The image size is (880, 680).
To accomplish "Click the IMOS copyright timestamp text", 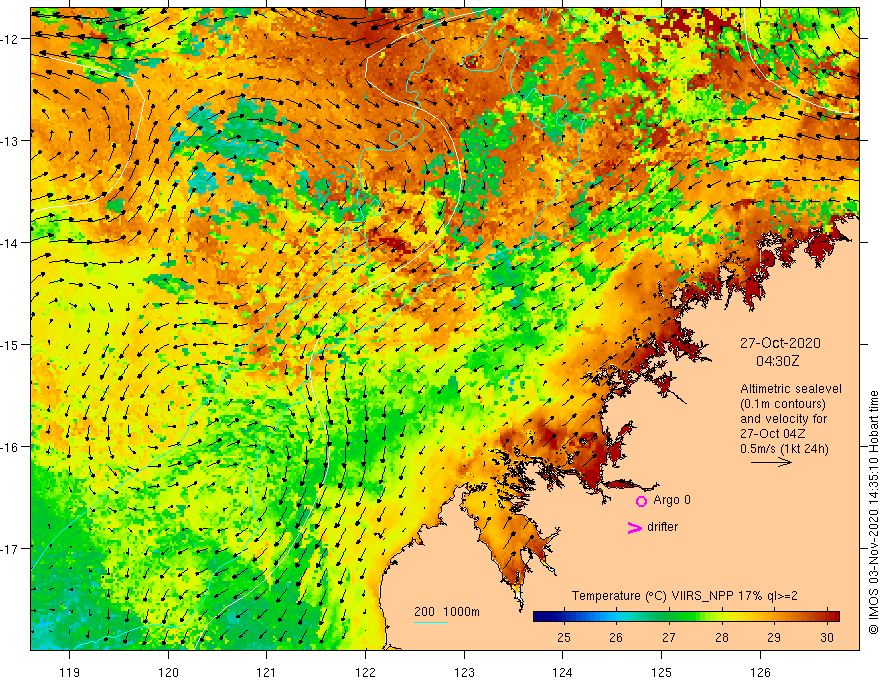I will click(x=873, y=513).
